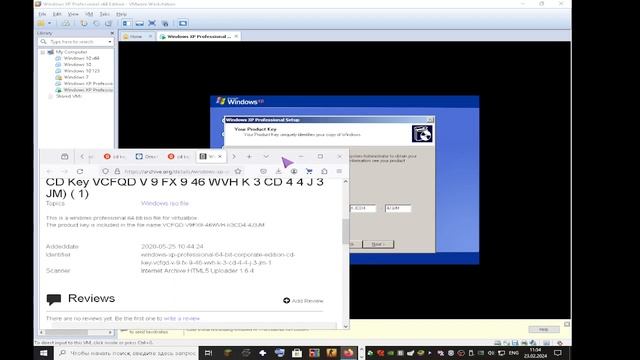640x360 pixels.
Task: Open the Windows Start menu
Action: [x=43, y=353]
